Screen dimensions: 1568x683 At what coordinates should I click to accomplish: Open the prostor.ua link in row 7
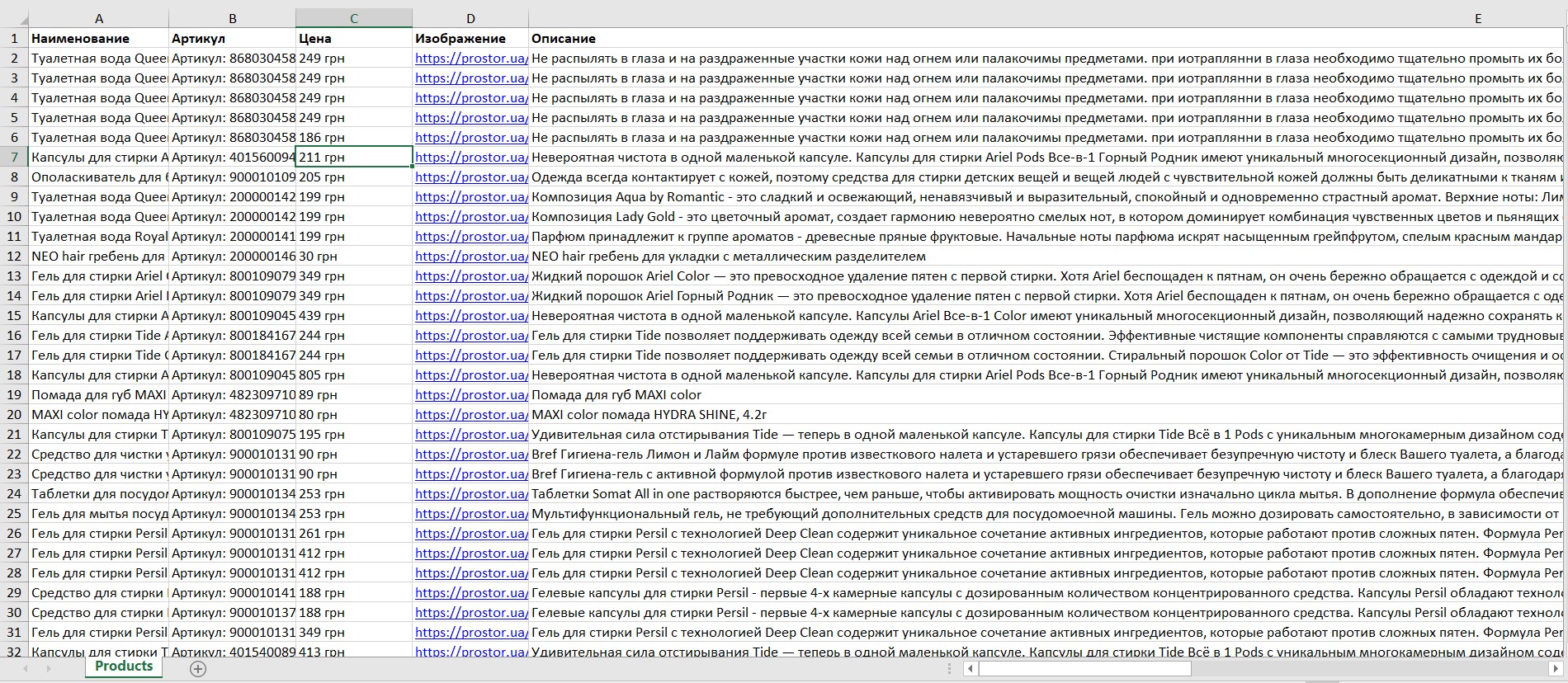(470, 157)
